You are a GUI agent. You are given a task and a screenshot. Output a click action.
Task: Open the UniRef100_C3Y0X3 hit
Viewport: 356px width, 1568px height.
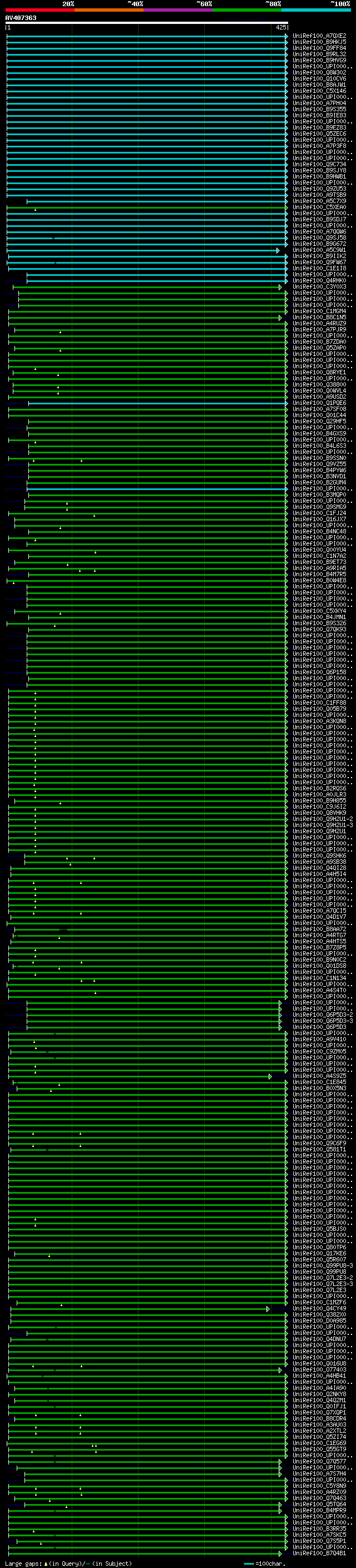click(319, 286)
